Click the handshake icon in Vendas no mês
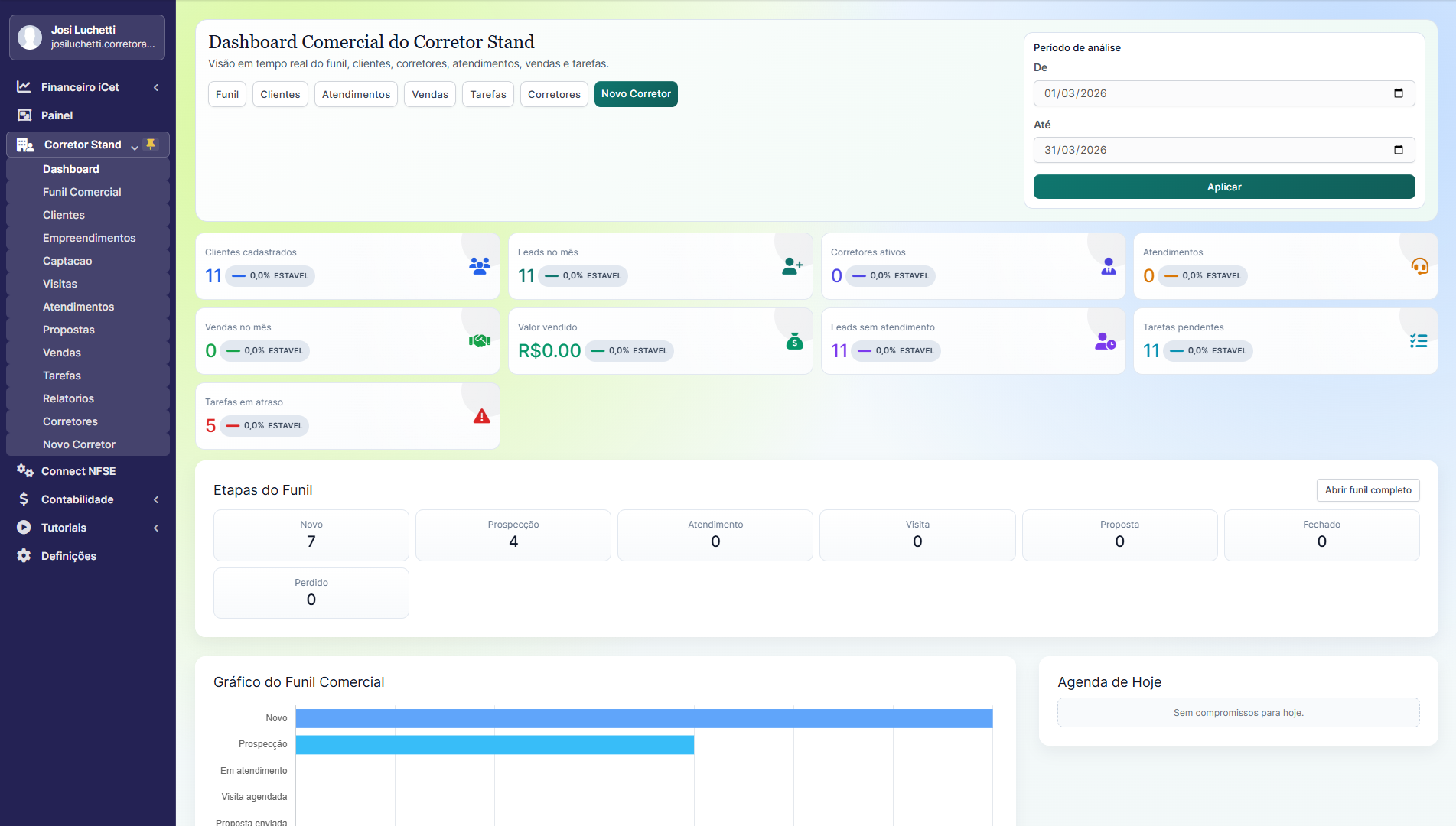Screen dimensions: 1456x826 tap(480, 341)
